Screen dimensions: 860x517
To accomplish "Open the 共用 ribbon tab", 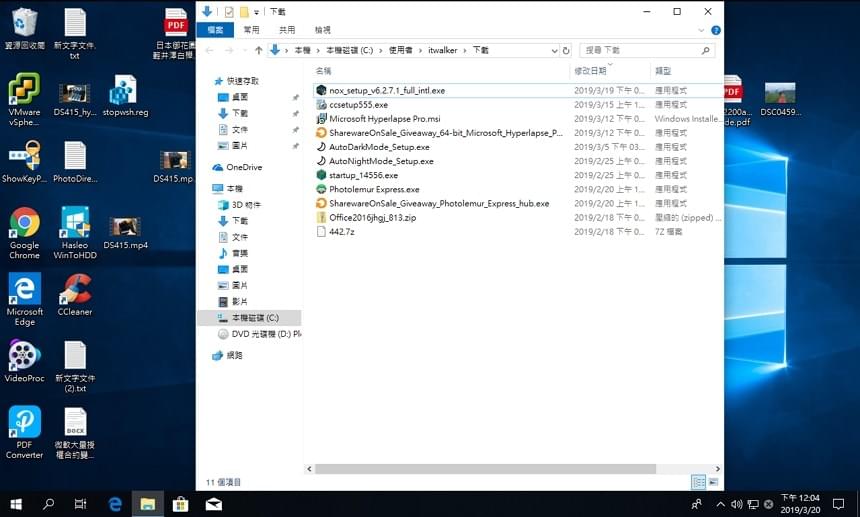I will click(x=287, y=30).
